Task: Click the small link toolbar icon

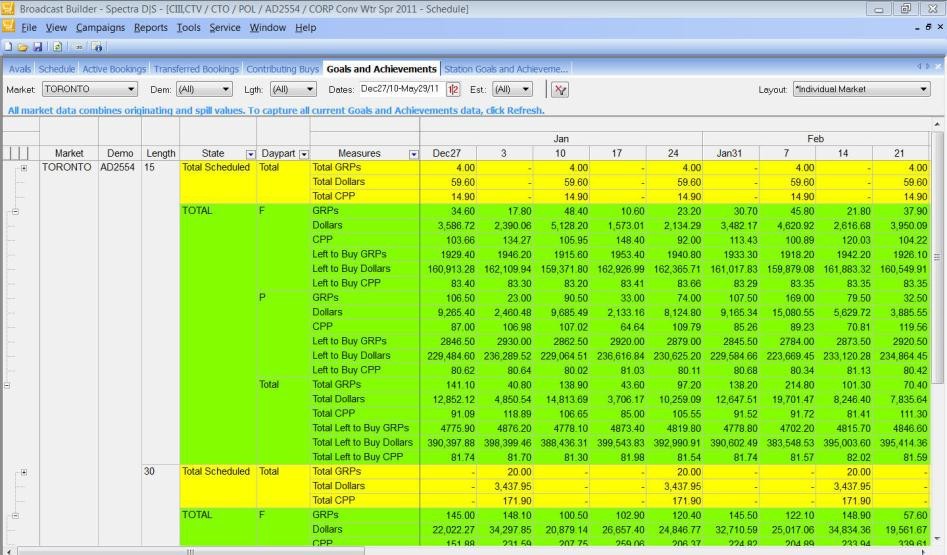Action: [79, 47]
